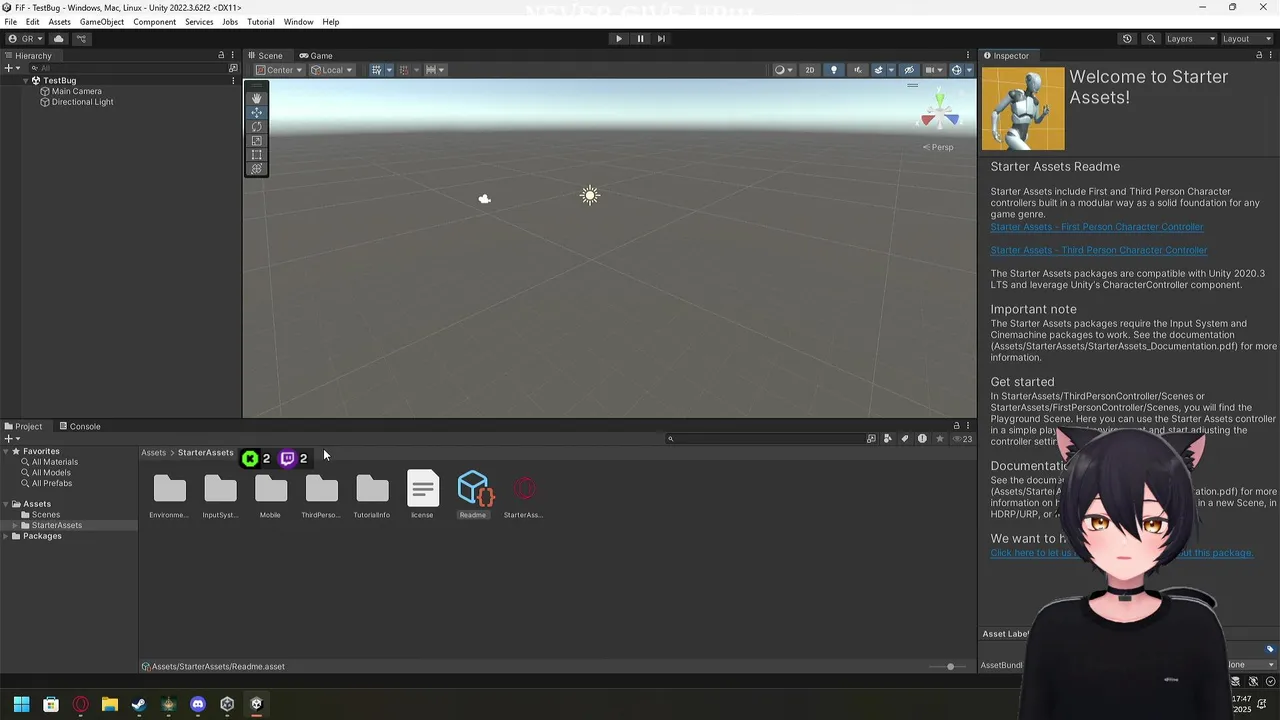
Task: Collapse the Favorites list
Action: [6, 451]
